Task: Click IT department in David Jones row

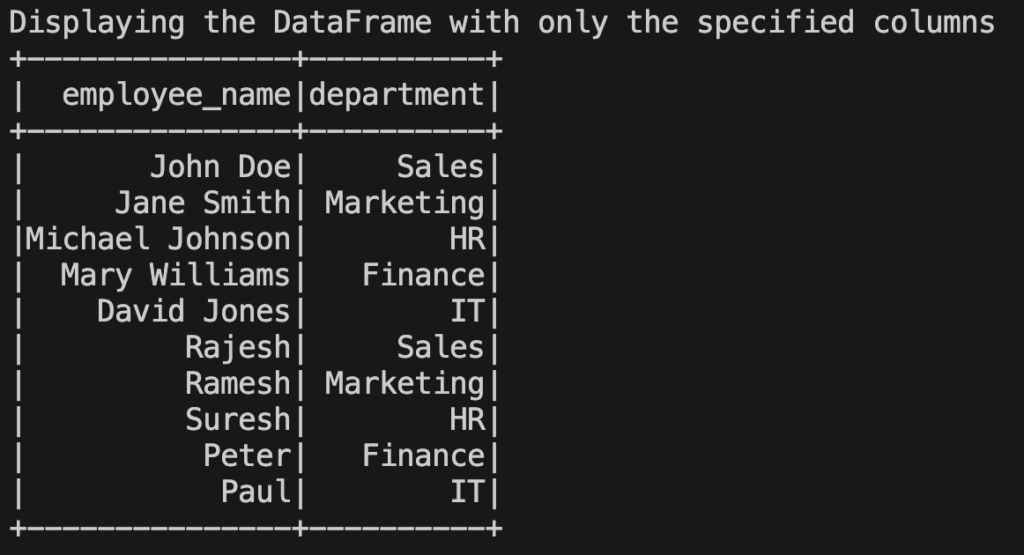Action: [x=467, y=311]
